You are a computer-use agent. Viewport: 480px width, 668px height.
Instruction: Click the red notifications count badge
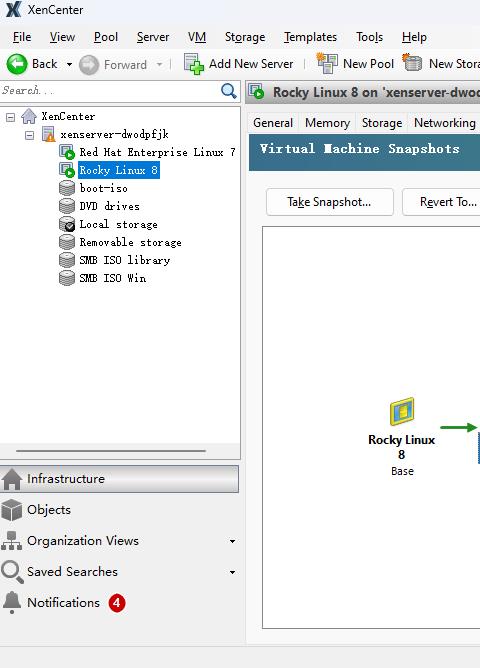[117, 603]
